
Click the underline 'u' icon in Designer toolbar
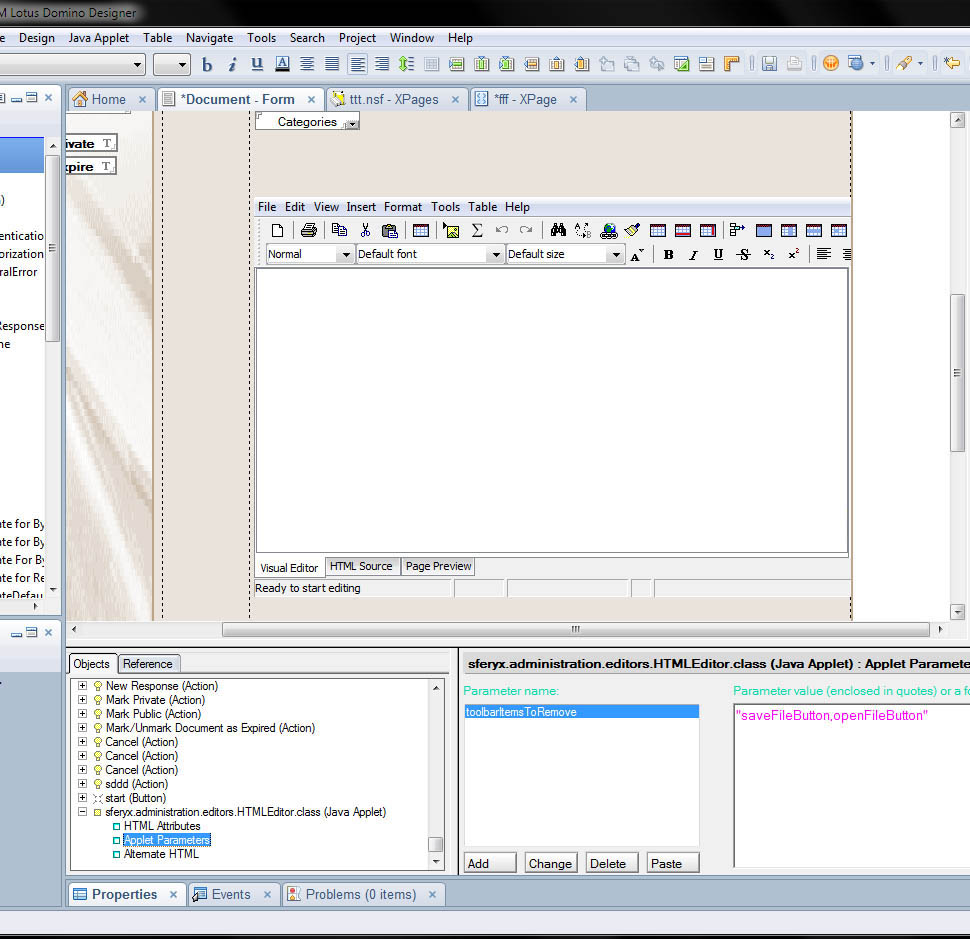[x=257, y=64]
